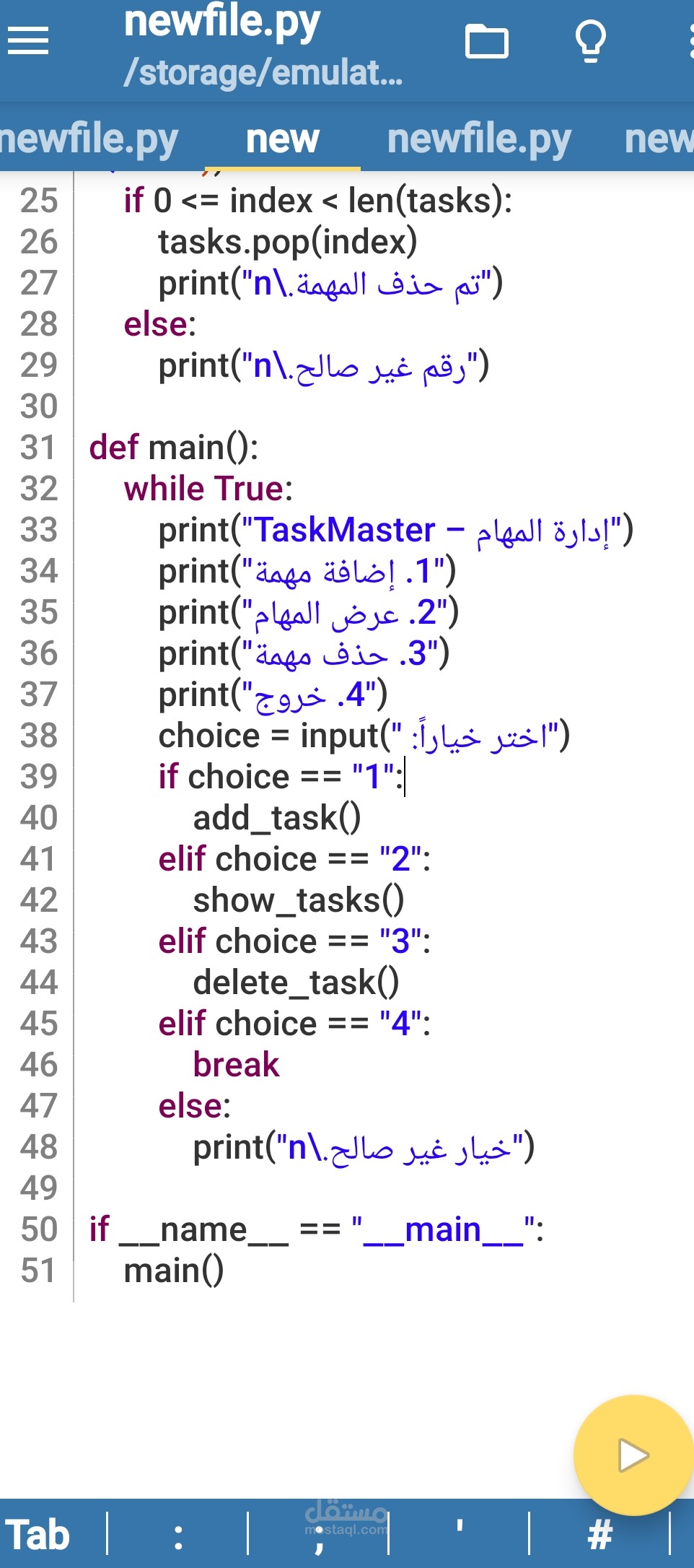This screenshot has height=1568, width=694.
Task: Run the script with yellow play button
Action: (x=633, y=1455)
